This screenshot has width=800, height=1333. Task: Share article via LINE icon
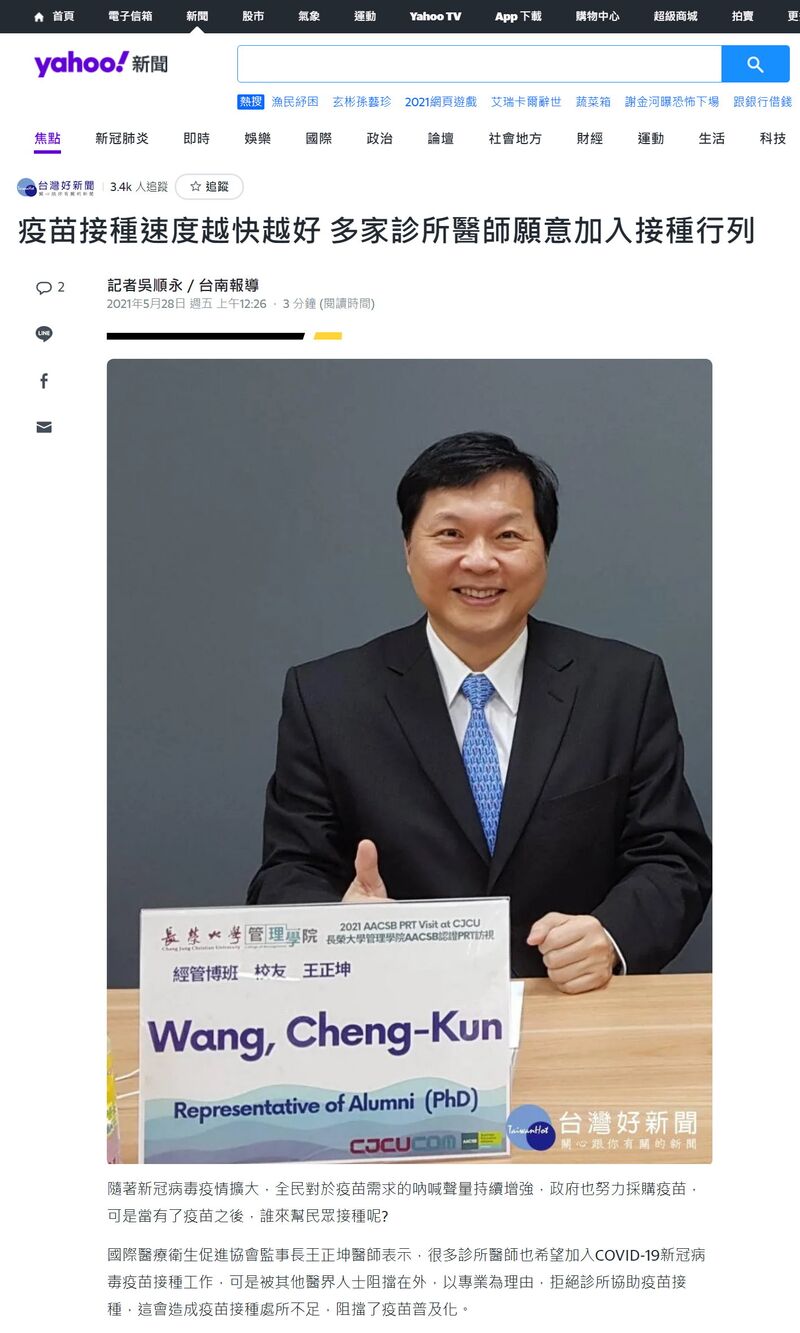[x=44, y=334]
